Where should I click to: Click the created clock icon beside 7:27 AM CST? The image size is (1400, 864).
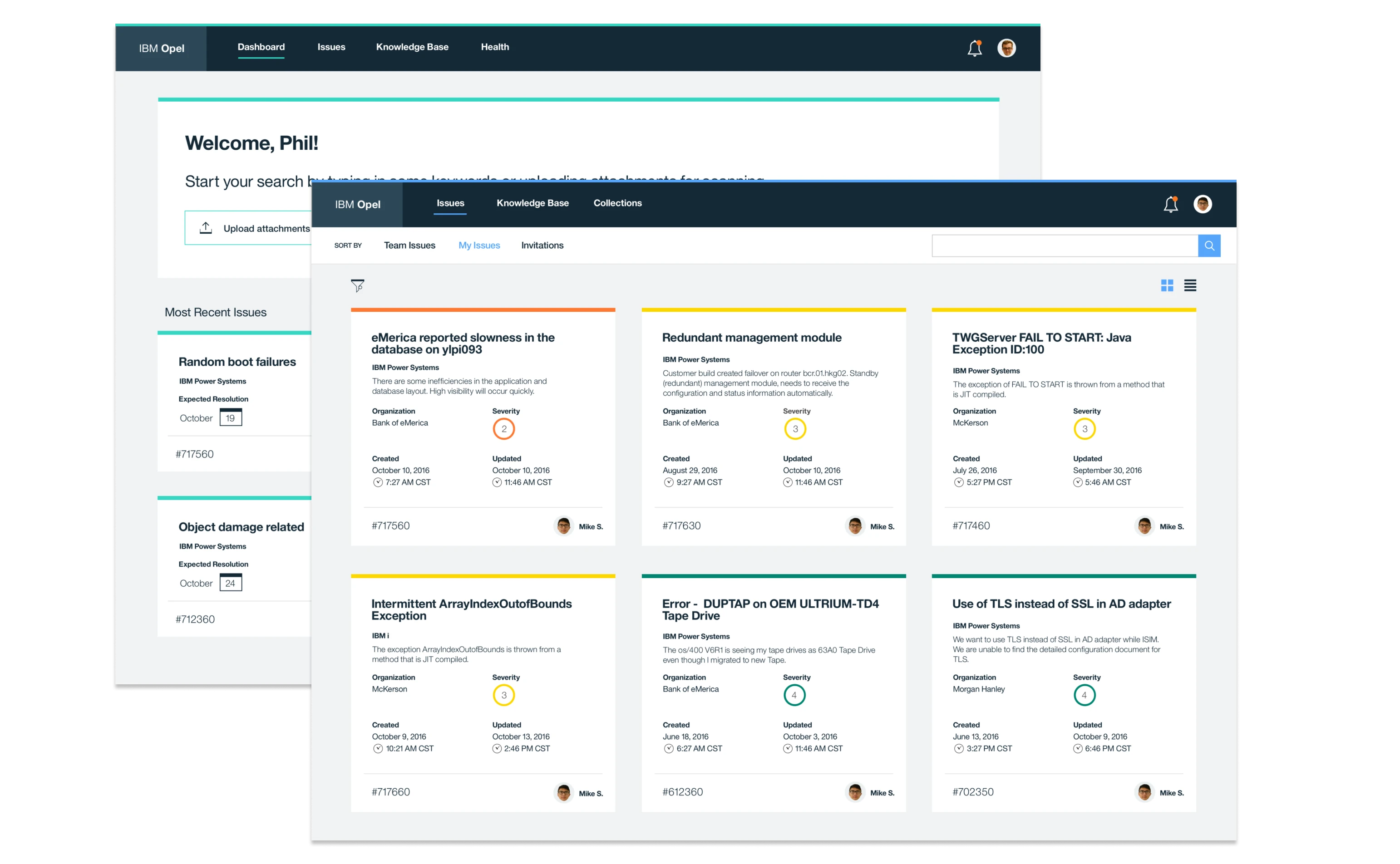pos(377,482)
